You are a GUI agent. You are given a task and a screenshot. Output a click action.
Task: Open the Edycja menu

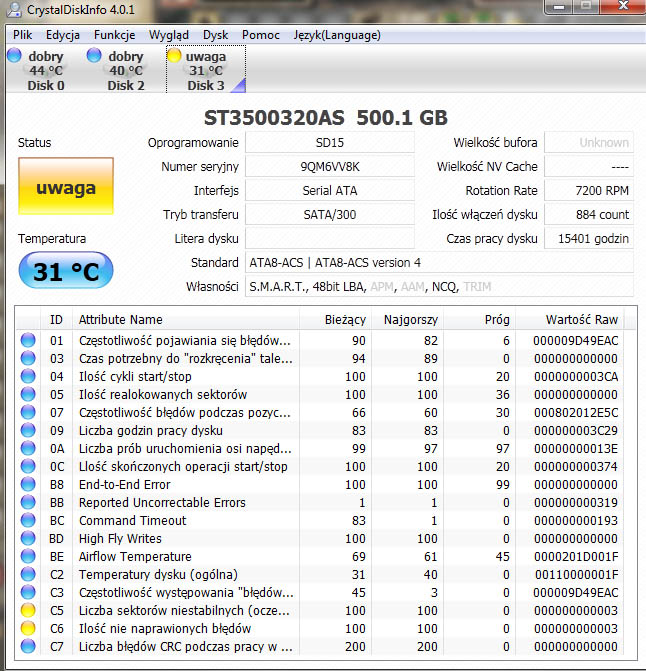click(x=62, y=35)
